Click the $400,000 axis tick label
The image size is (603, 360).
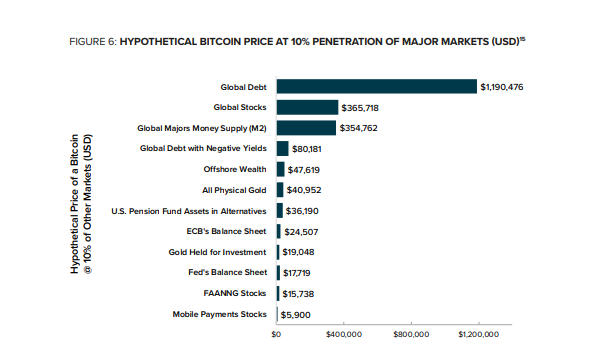point(344,335)
